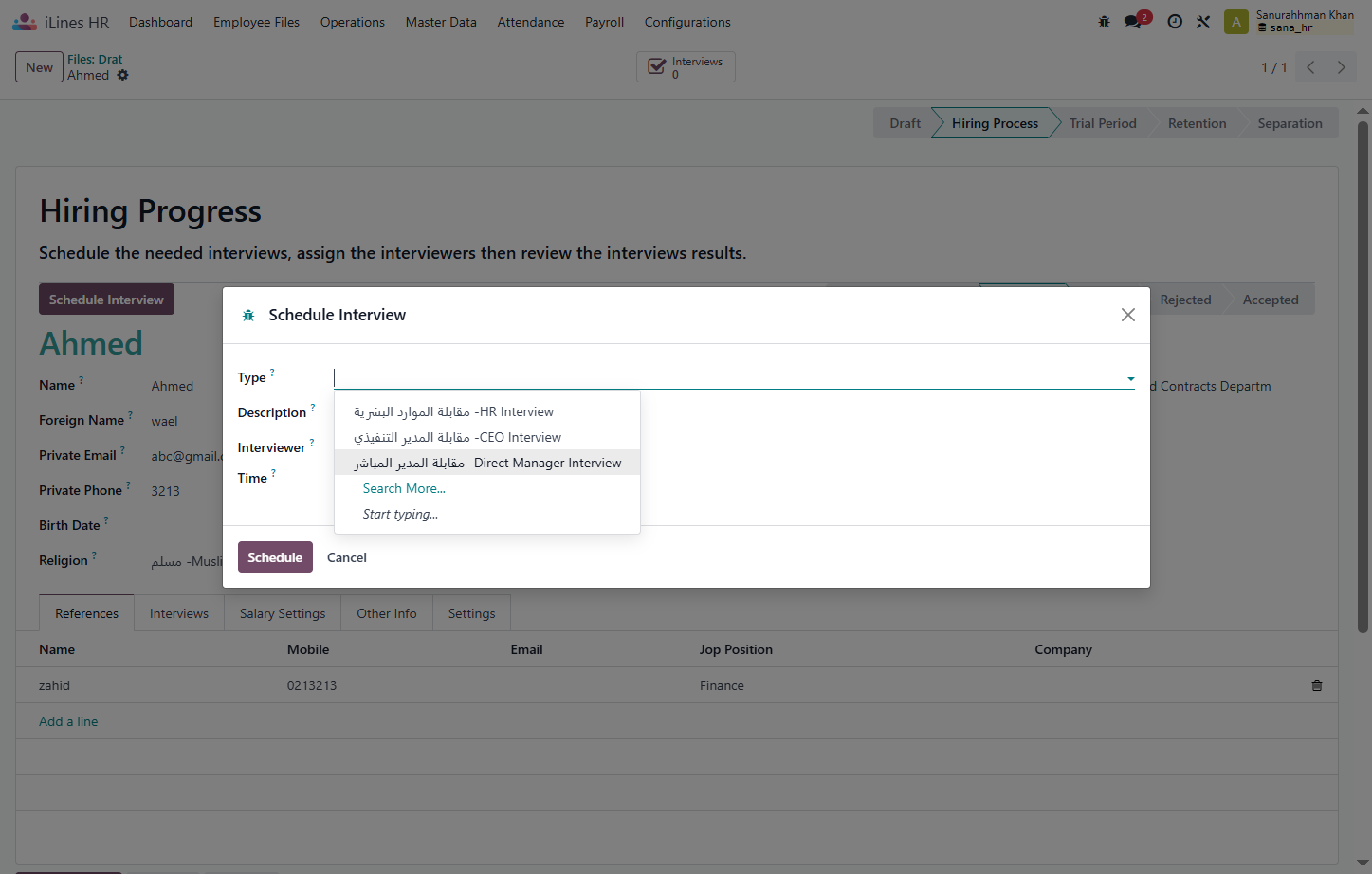This screenshot has width=1372, height=874.
Task: Select the HR Interview option
Action: click(487, 411)
